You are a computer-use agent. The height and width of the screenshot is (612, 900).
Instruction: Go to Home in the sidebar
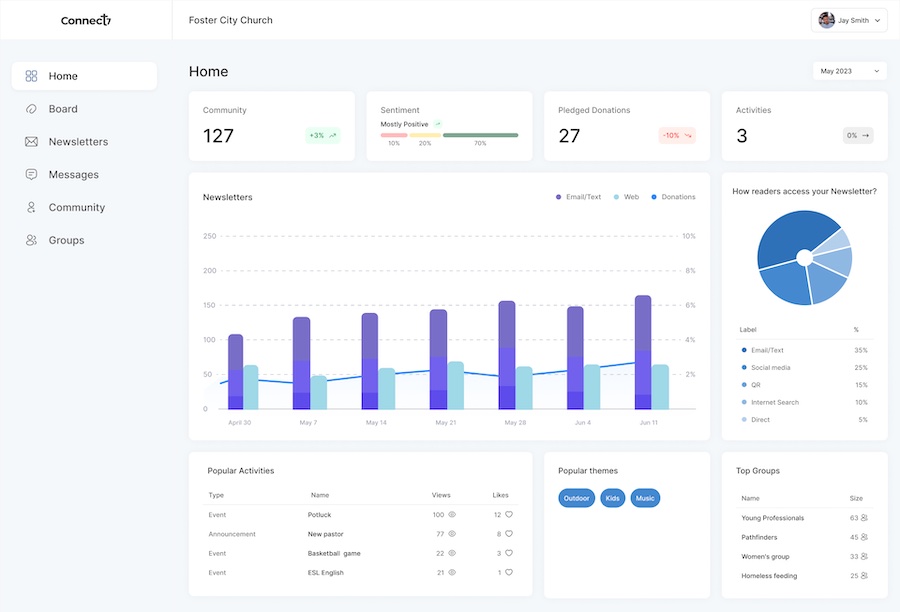pos(84,76)
